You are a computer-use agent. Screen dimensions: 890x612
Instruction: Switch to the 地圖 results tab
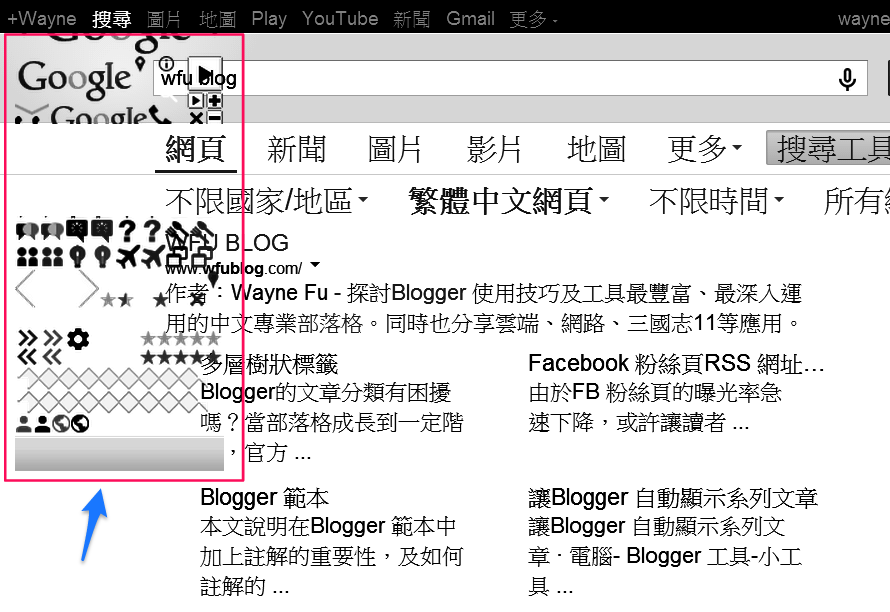point(597,150)
